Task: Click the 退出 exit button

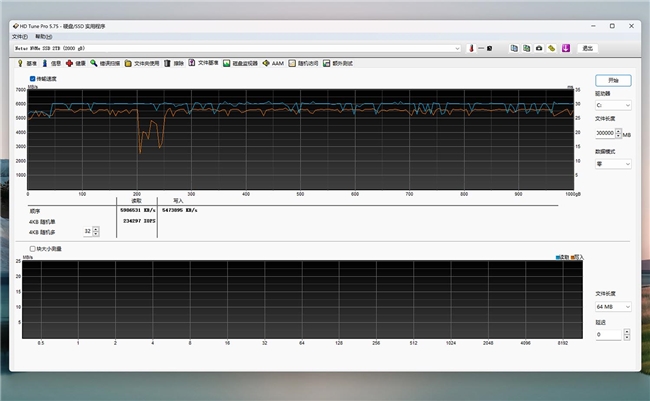Action: tap(587, 49)
